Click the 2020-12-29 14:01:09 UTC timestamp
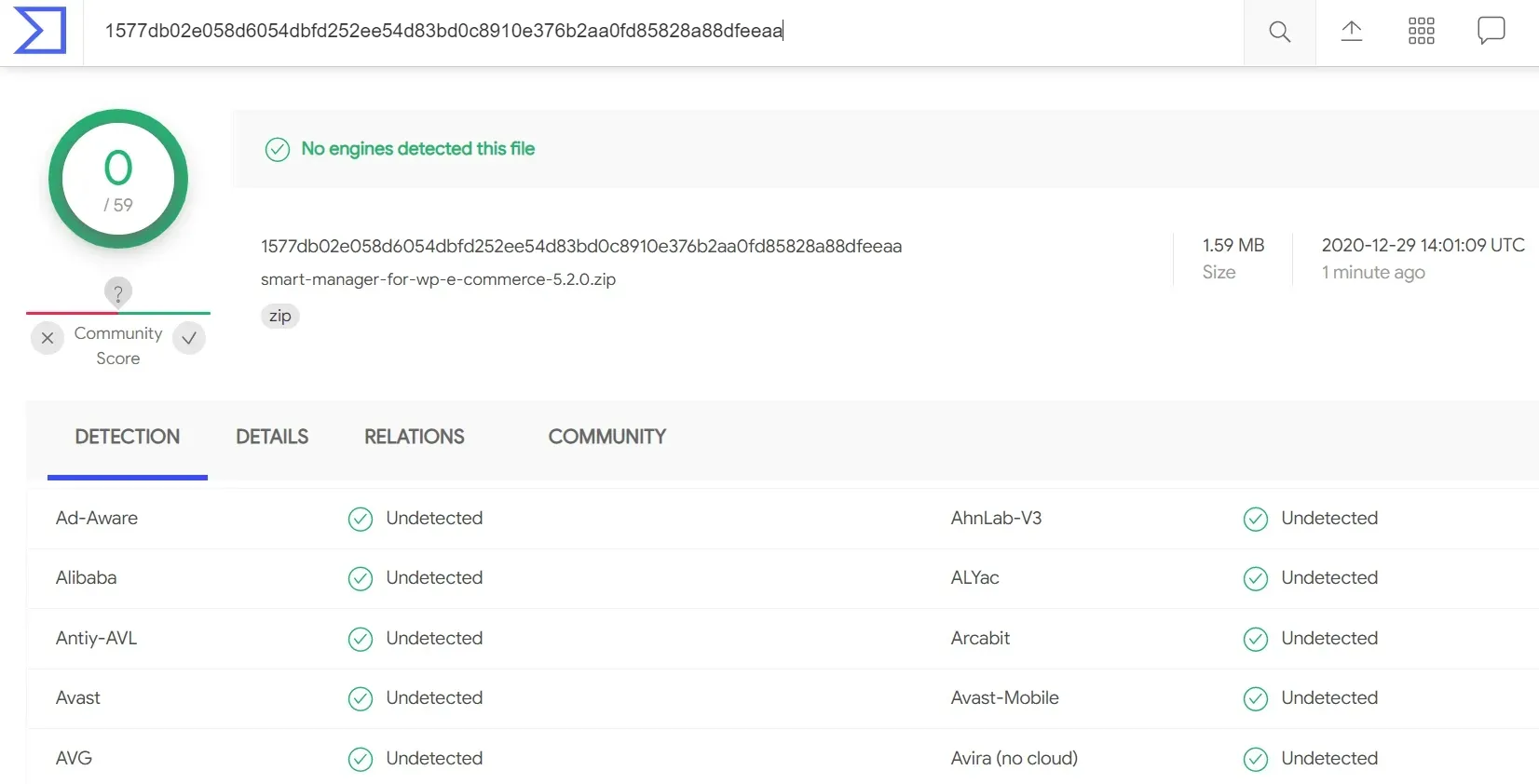Viewport: 1539px width, 784px height. [1423, 245]
